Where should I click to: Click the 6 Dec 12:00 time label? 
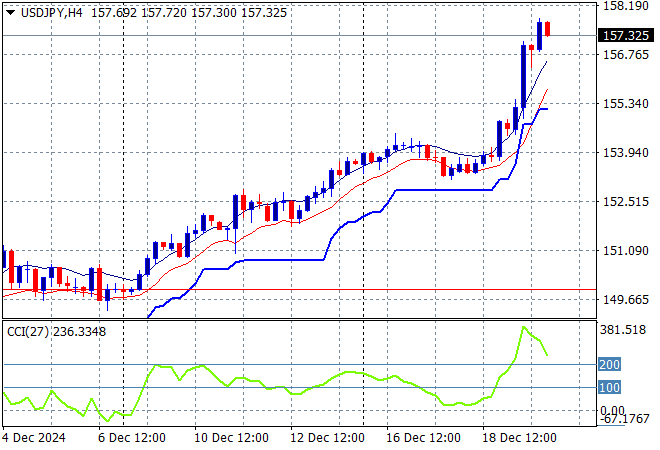tap(132, 438)
